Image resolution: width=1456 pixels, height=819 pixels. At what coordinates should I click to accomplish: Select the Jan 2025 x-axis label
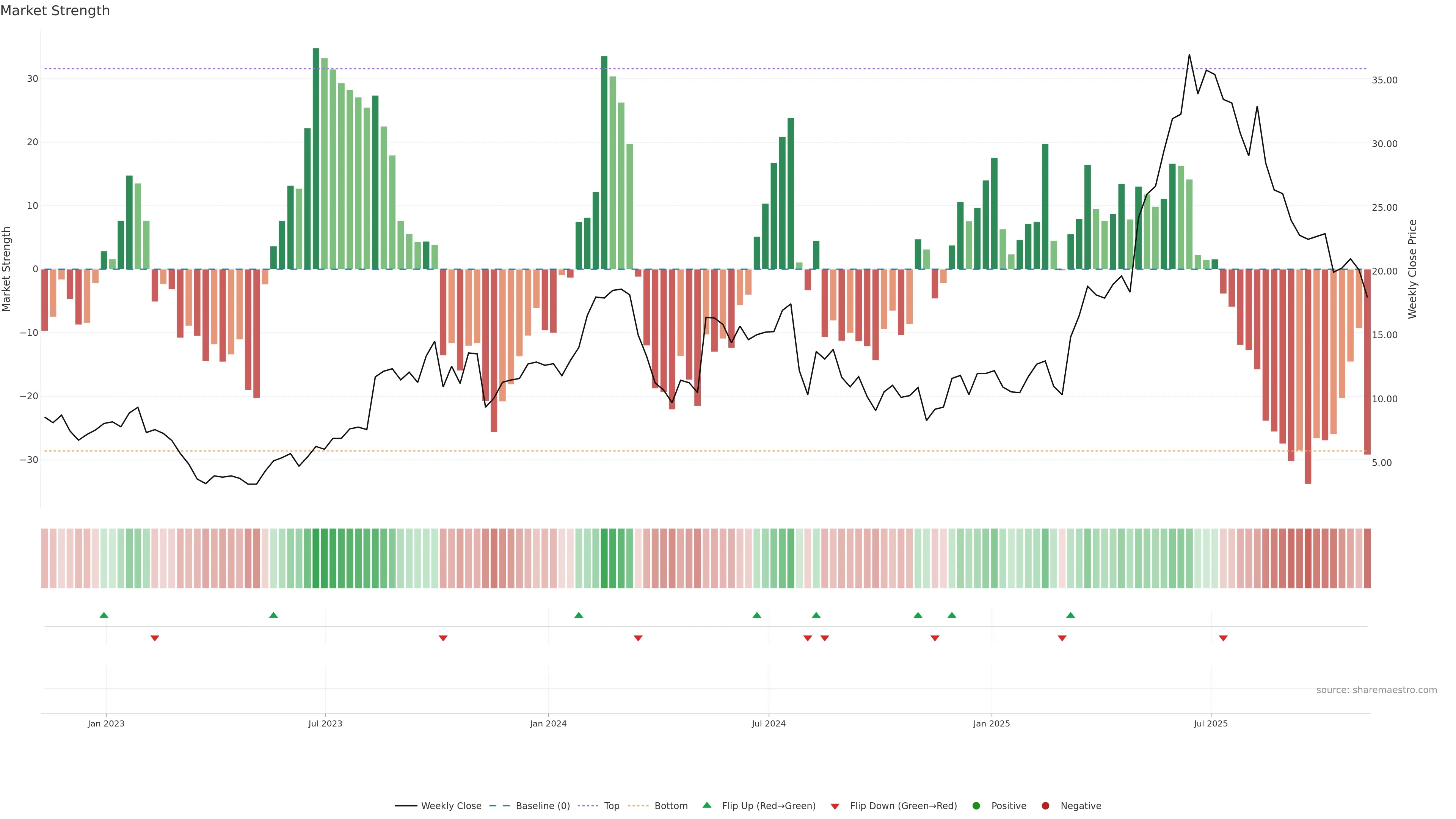coord(992,723)
